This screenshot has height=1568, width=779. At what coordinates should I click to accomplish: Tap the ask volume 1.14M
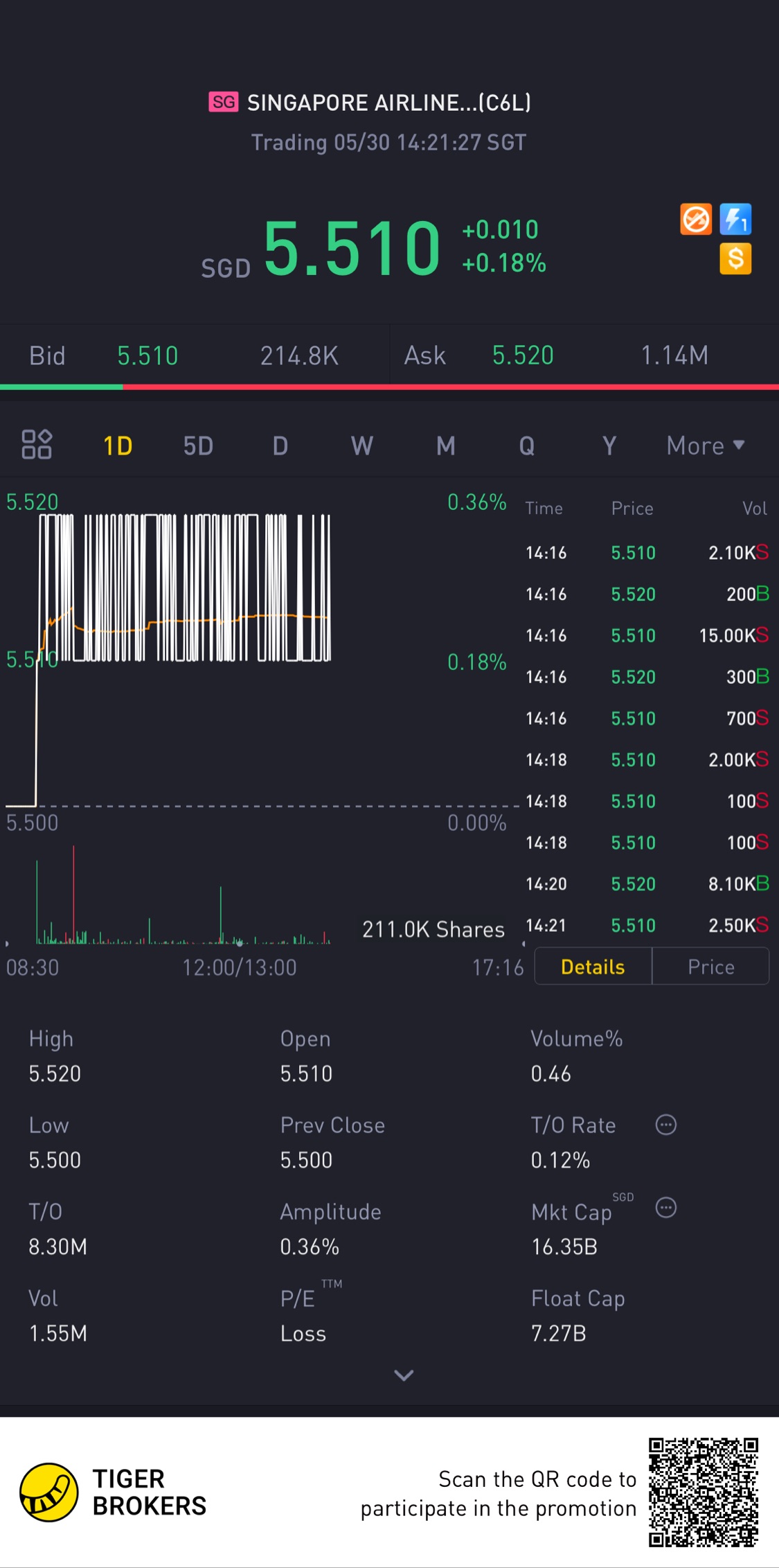(x=674, y=355)
